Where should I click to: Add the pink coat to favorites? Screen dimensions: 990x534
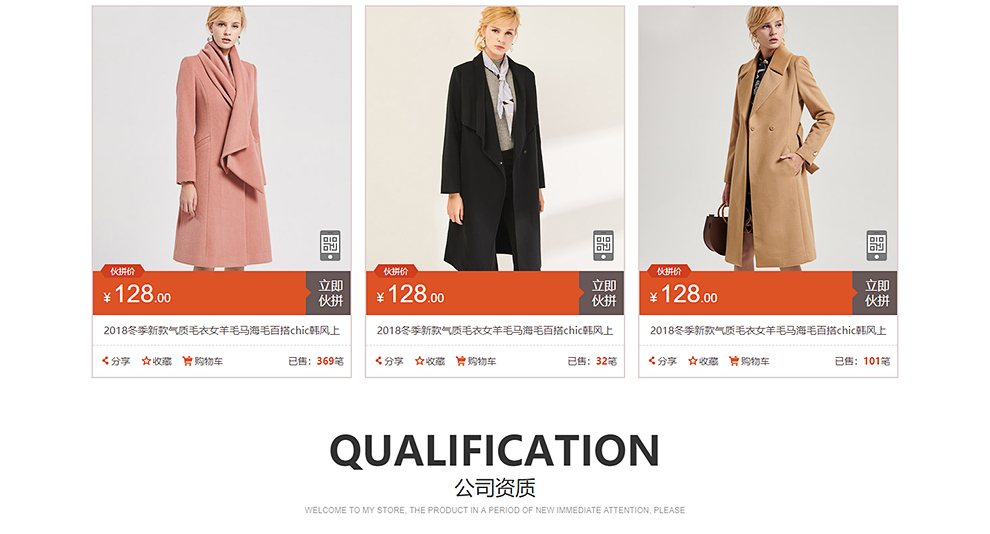coord(157,361)
